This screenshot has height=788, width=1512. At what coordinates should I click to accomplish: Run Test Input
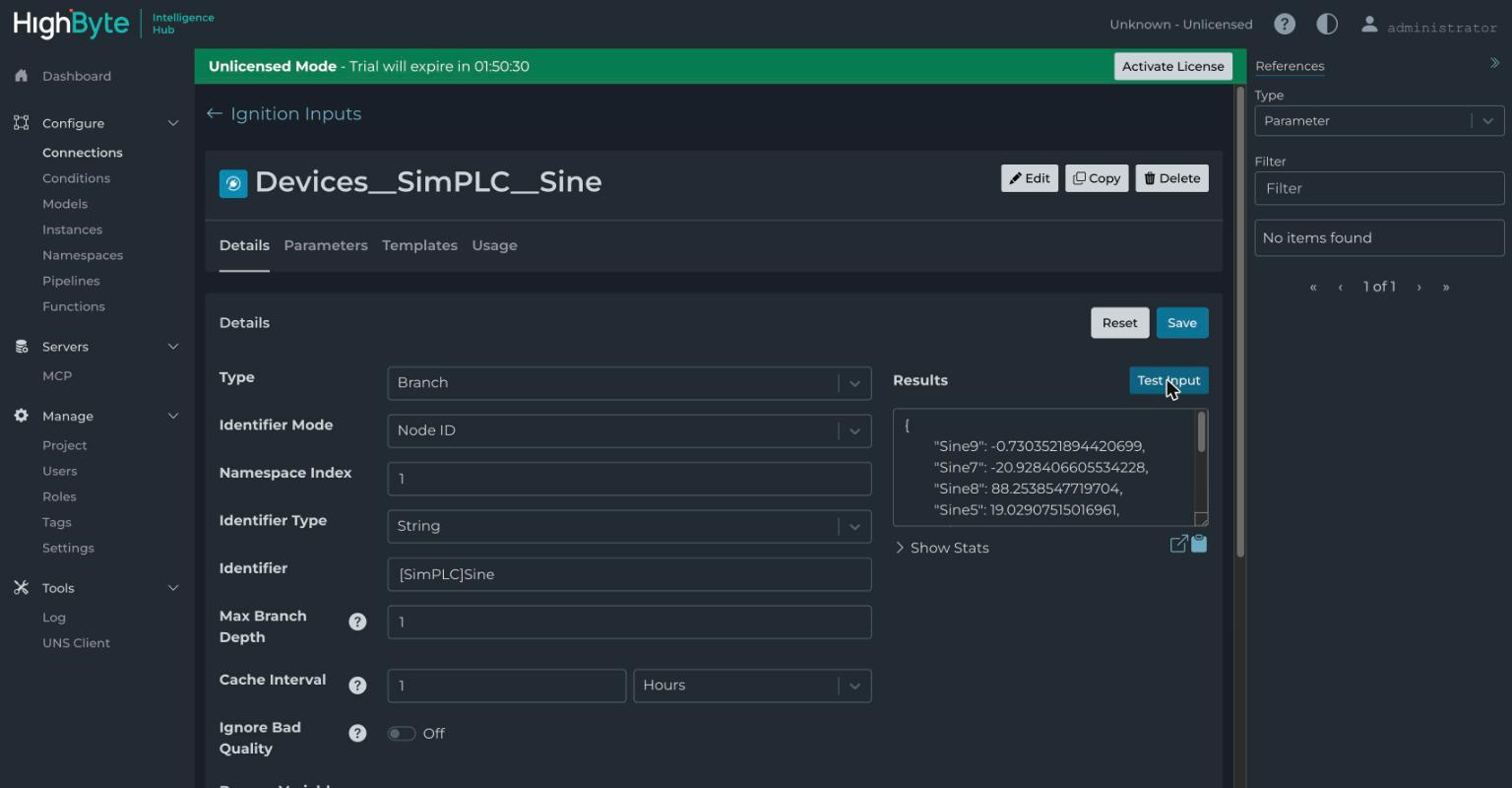click(x=1168, y=380)
